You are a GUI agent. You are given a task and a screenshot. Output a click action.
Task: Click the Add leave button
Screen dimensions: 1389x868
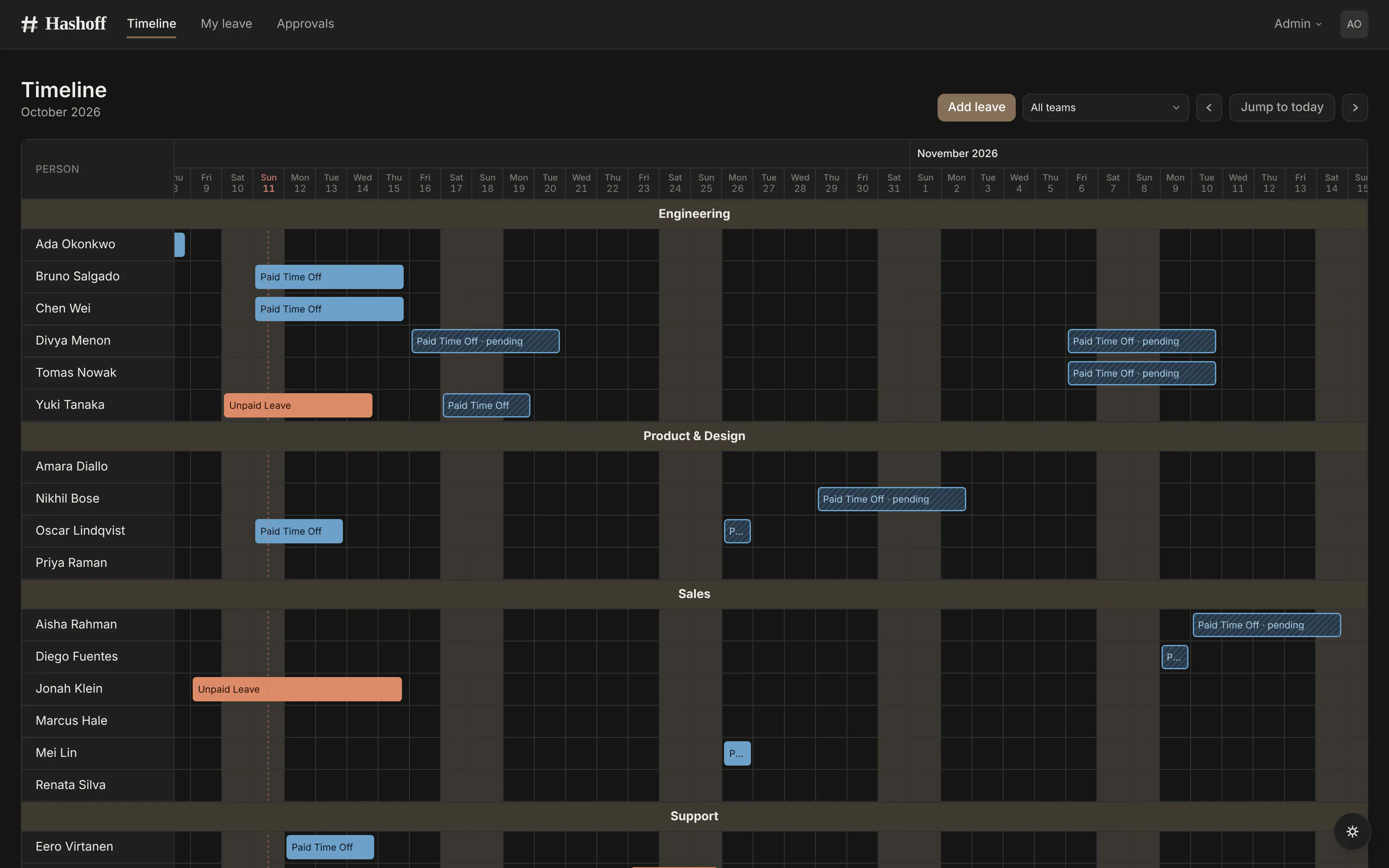click(x=976, y=107)
